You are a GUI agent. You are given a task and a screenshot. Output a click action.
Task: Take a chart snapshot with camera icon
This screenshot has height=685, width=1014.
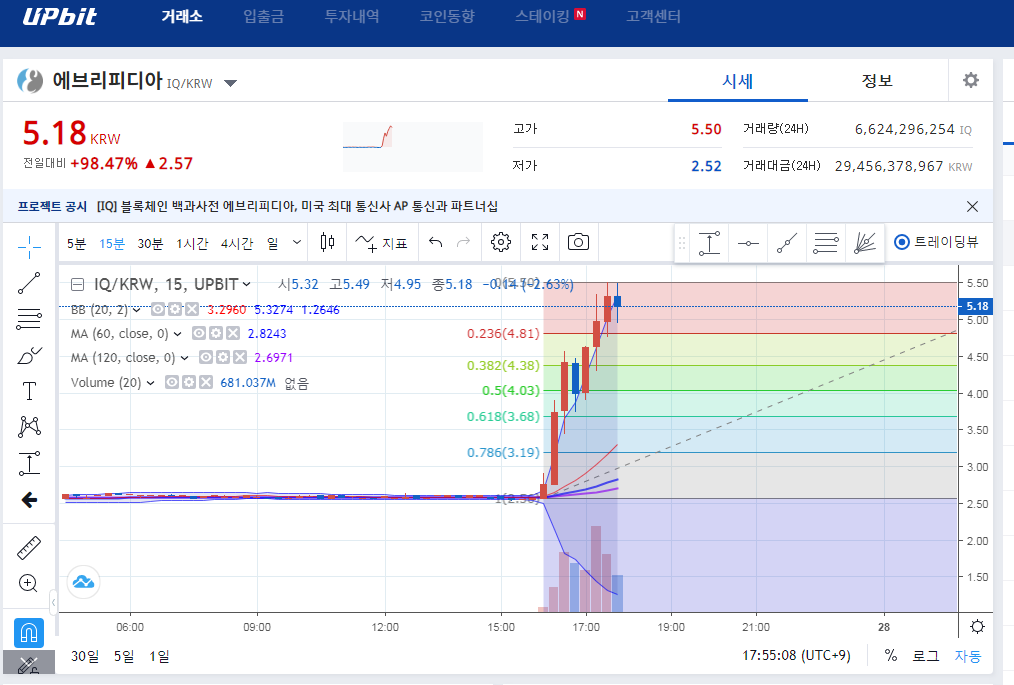point(578,243)
